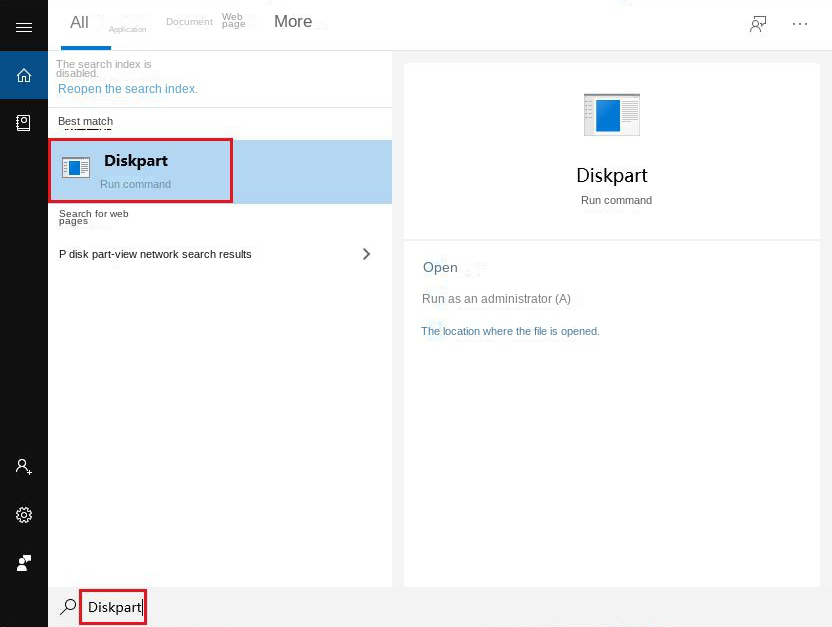Click the account icon at top right
This screenshot has height=627, width=832.
[x=757, y=23]
